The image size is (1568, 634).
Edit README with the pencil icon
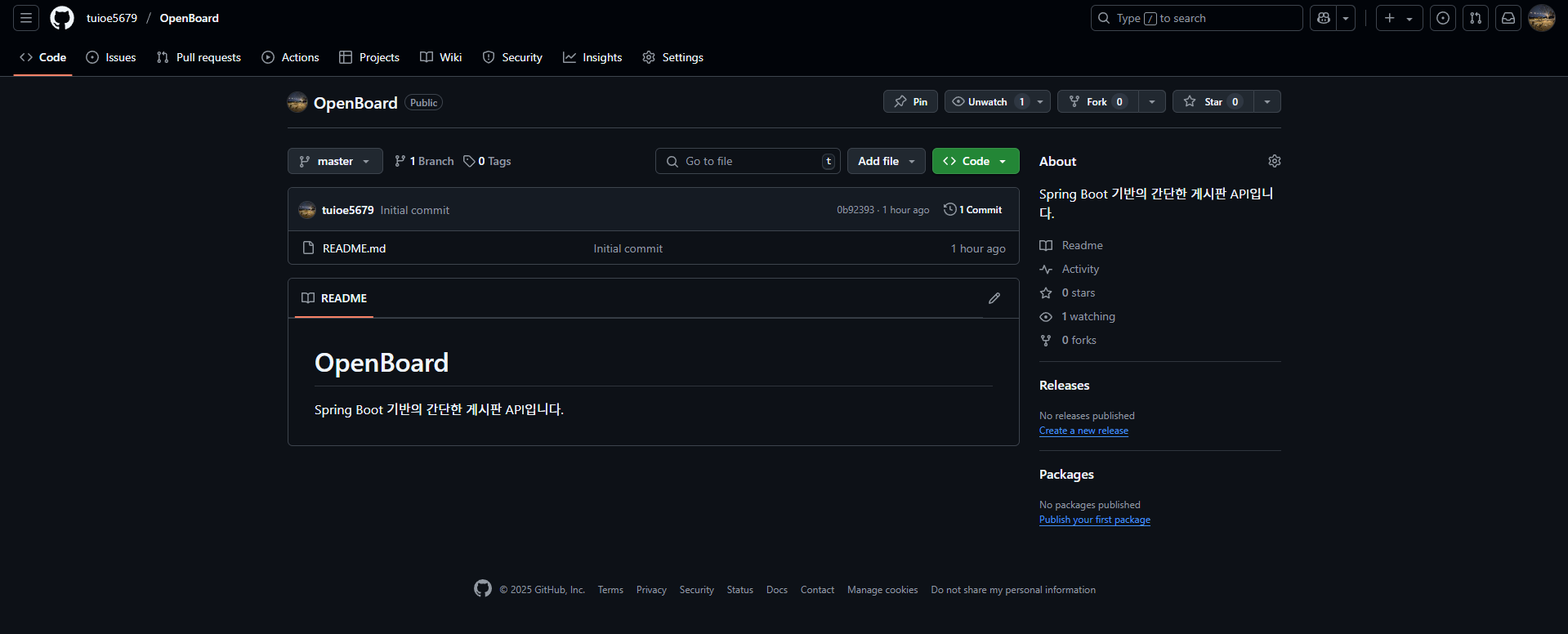pyautogui.click(x=994, y=298)
